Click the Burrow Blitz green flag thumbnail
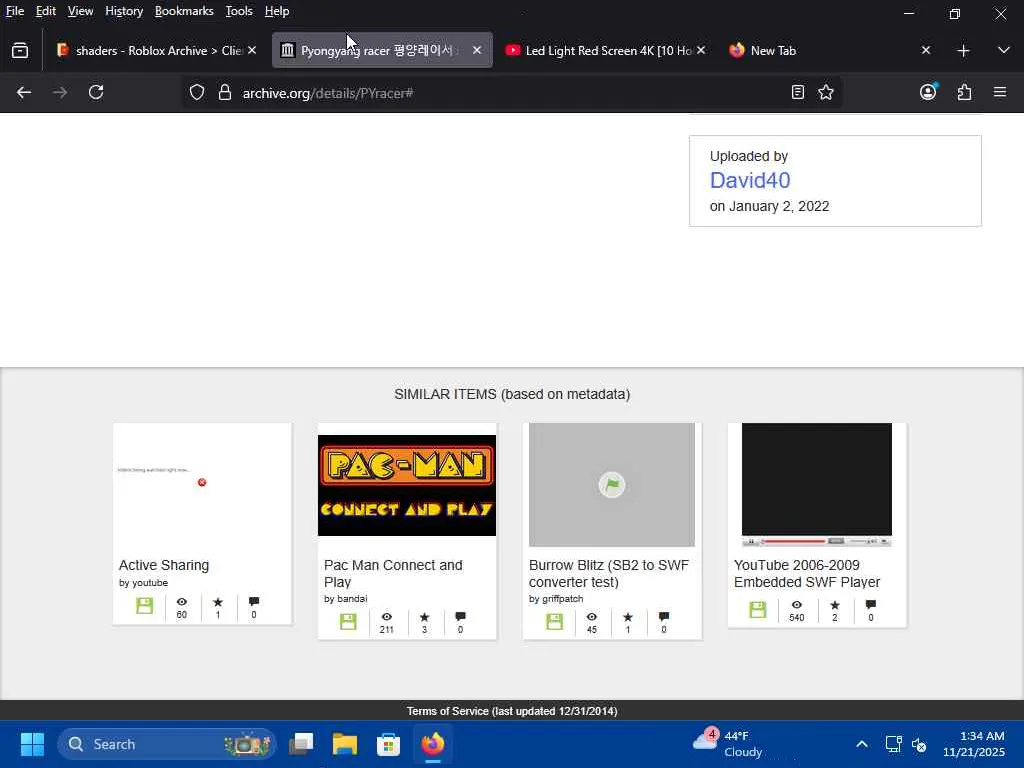The image size is (1024, 768). click(612, 485)
